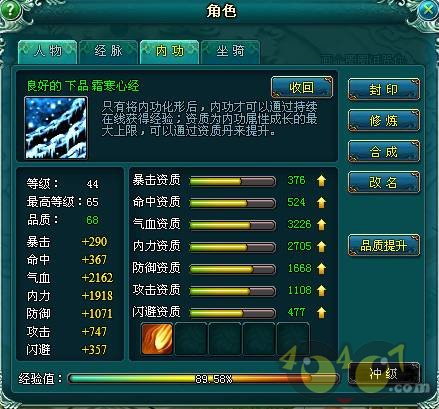
Task: Click the 经验值 progress bar
Action: tap(203, 379)
